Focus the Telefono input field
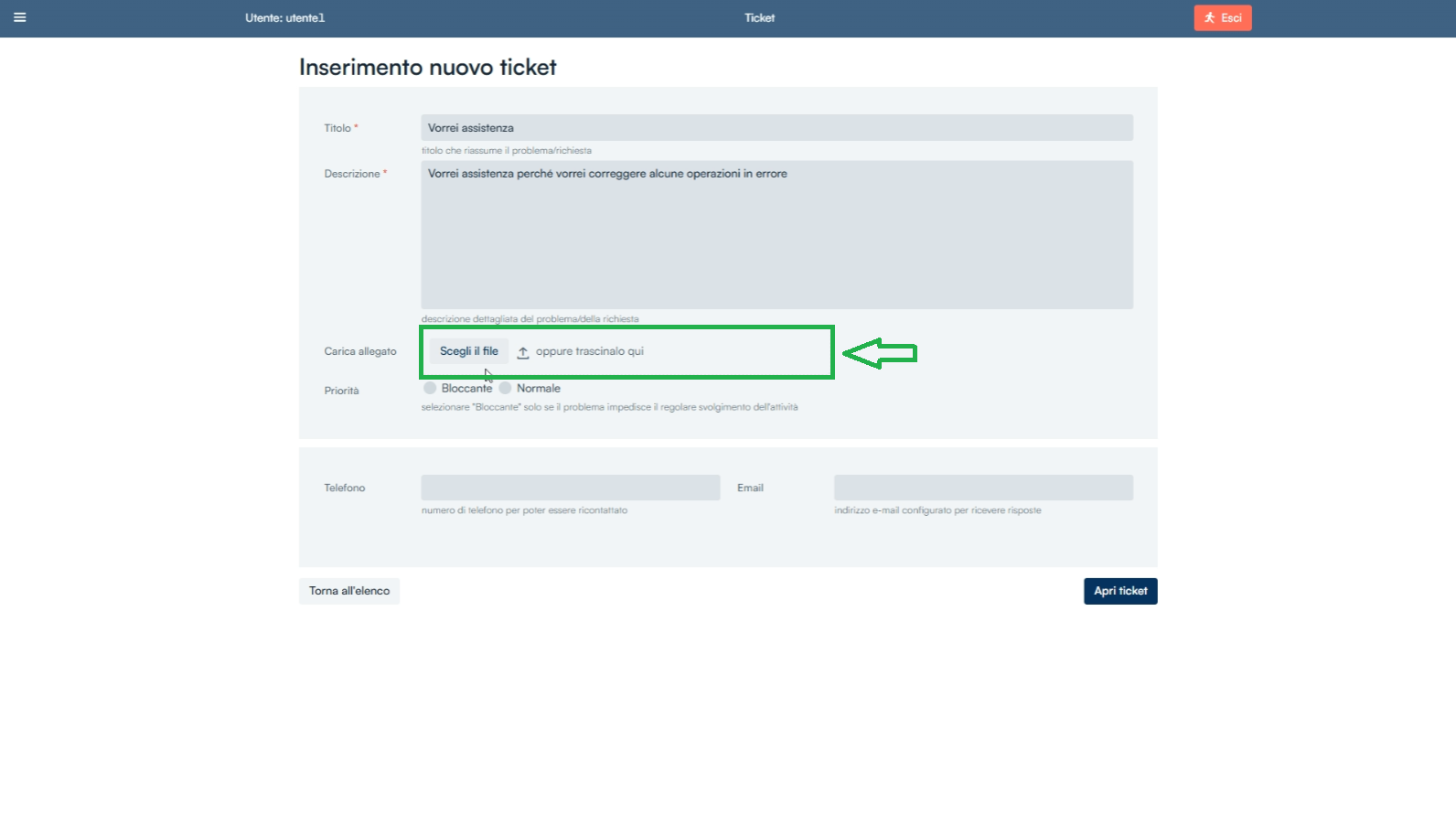The image size is (1456, 815). 571,488
